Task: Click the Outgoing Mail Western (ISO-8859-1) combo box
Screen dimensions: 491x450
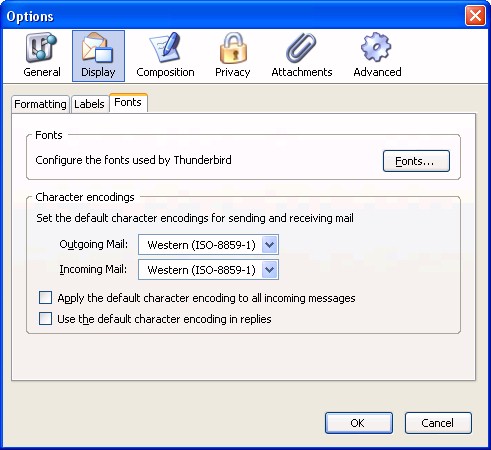Action: [x=208, y=245]
